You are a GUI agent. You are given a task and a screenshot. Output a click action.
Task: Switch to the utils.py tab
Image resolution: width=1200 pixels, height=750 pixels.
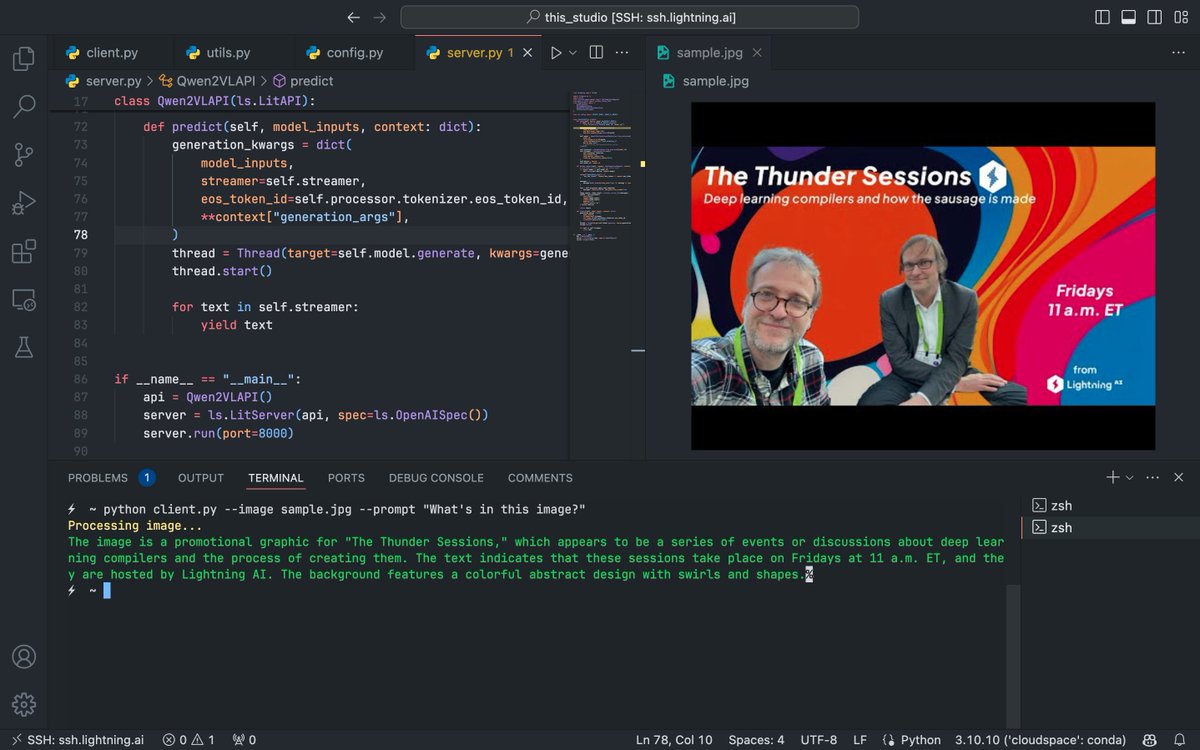tap(228, 53)
